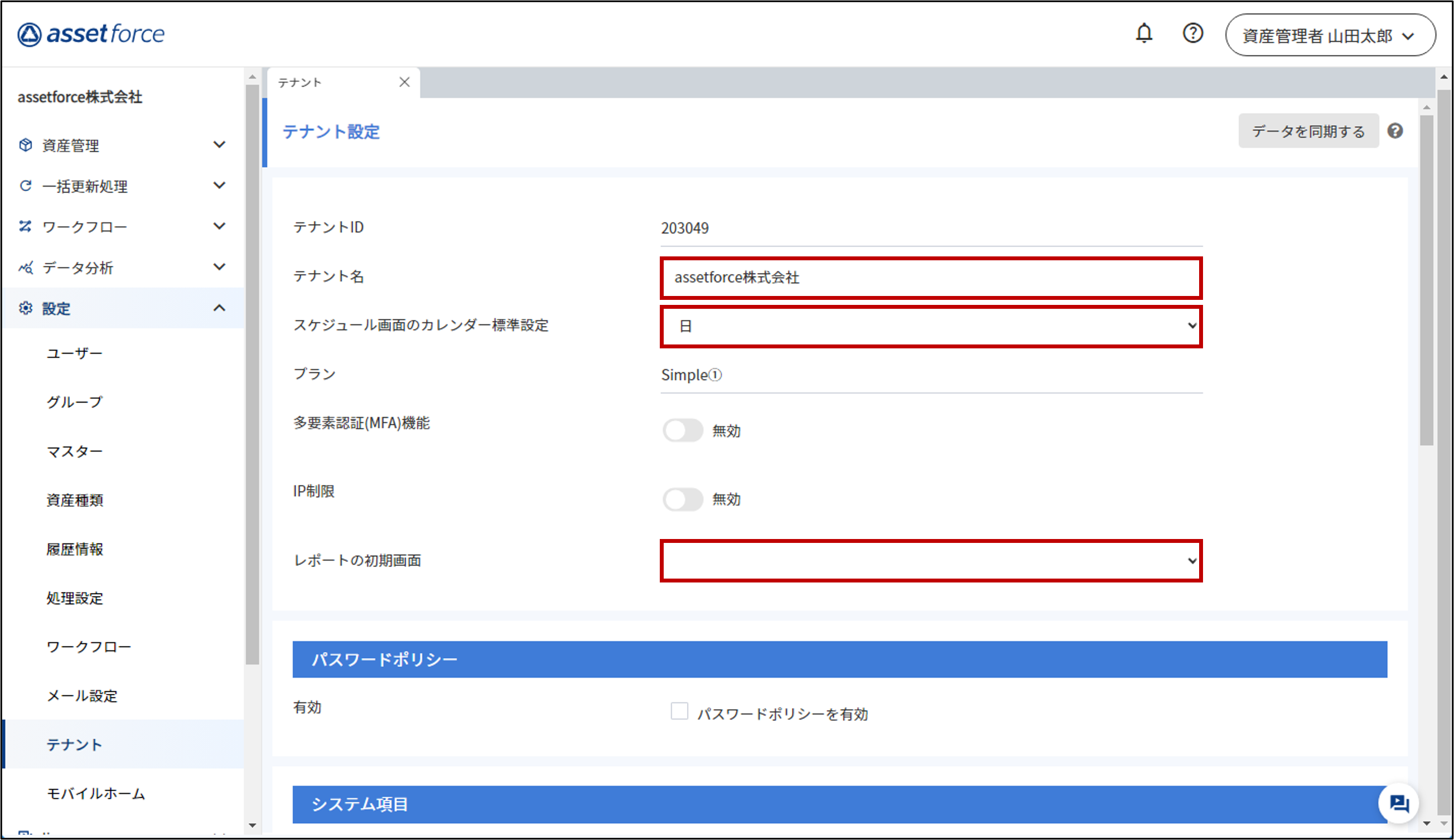Open the chat support icon
Image resolution: width=1454 pixels, height=840 pixels.
point(1399,803)
